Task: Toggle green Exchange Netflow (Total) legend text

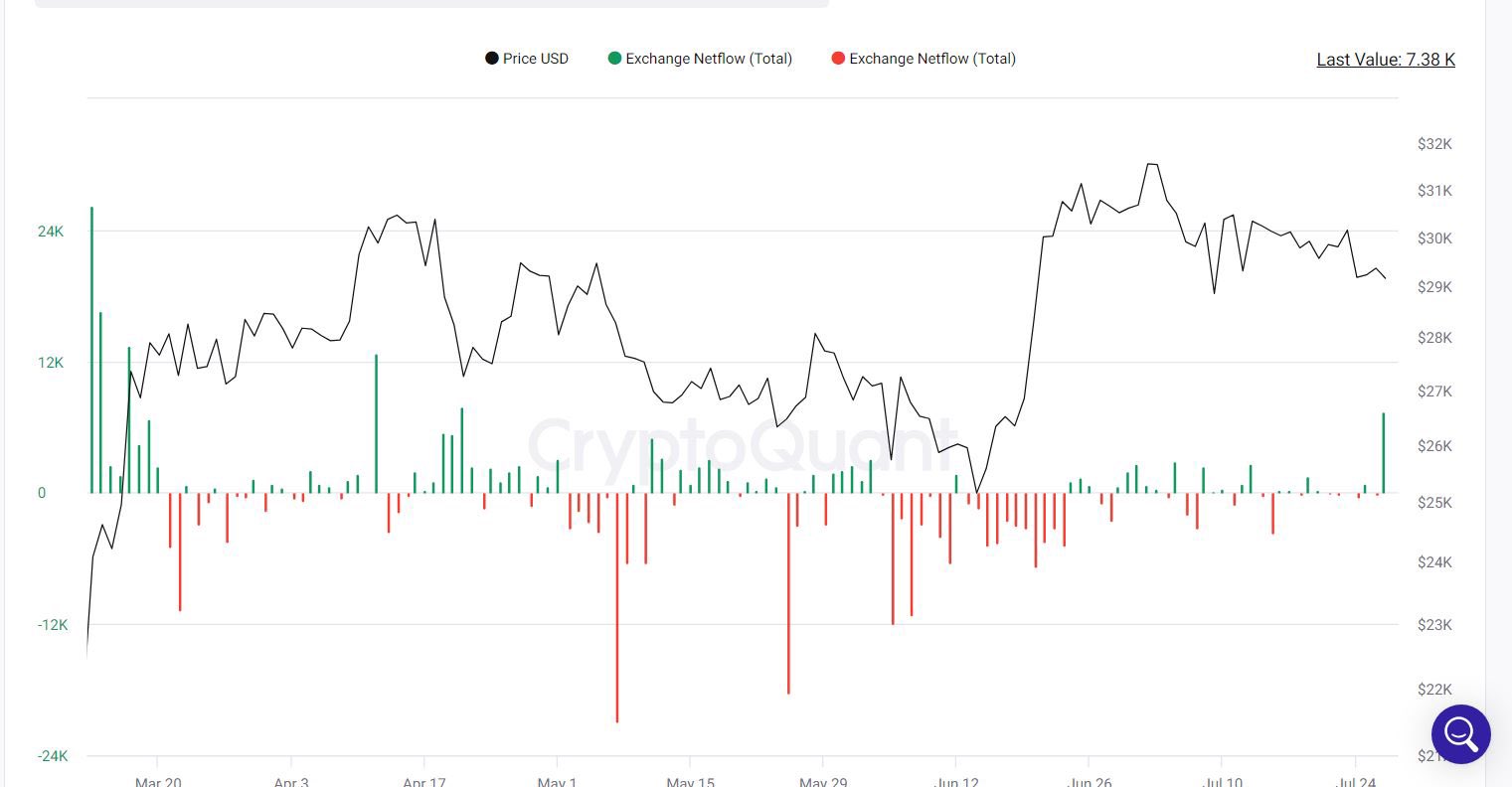Action: click(709, 59)
